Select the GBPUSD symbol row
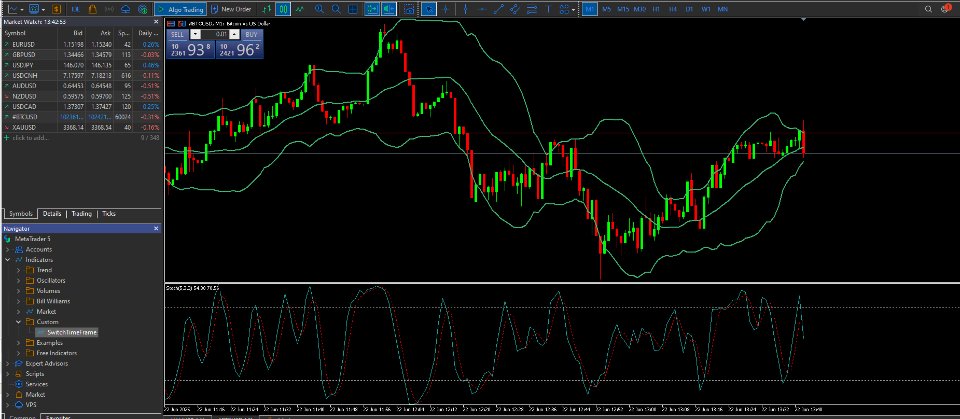960x419 pixels. click(81, 55)
